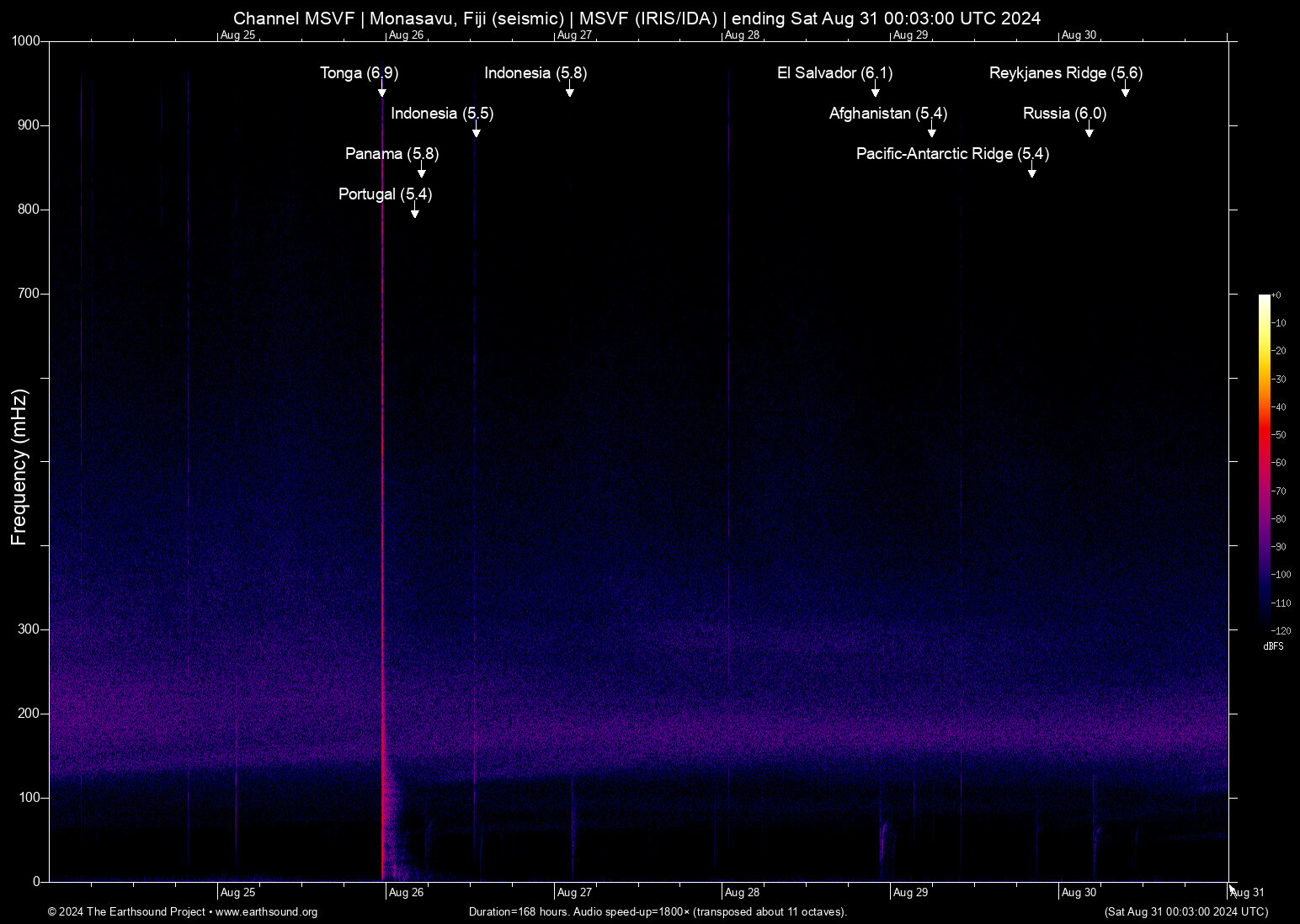Click the Portugal (5.4) marker arrow
This screenshot has width=1300, height=924.
coord(414,213)
